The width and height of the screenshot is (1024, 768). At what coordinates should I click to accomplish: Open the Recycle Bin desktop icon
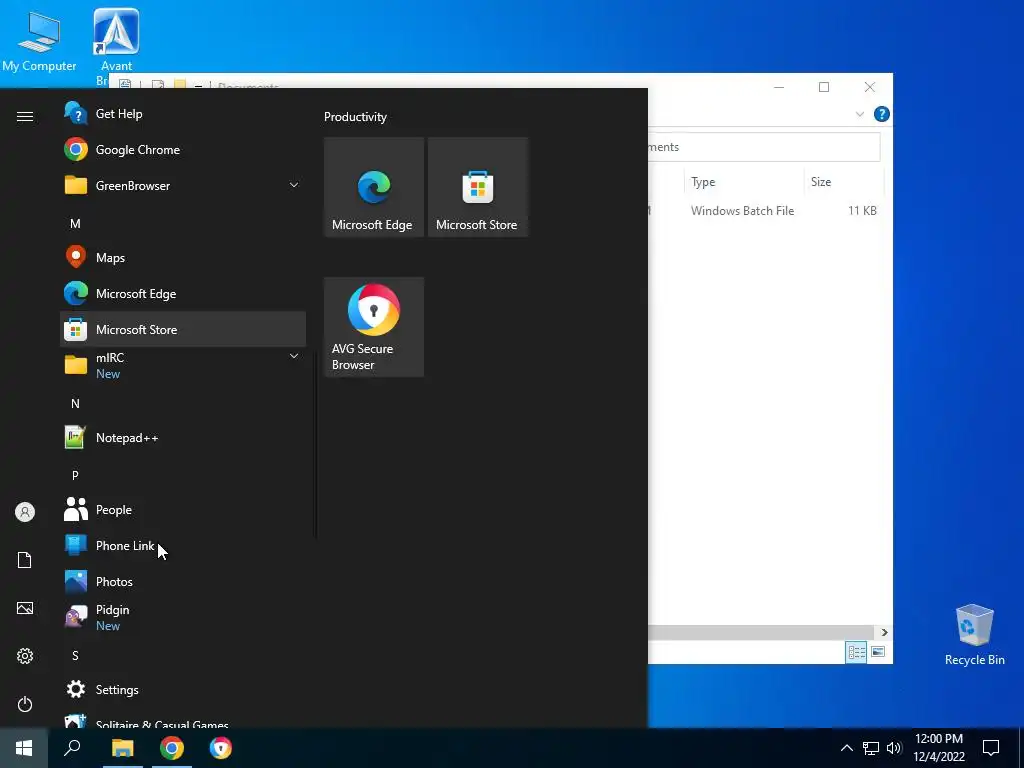pos(974,635)
